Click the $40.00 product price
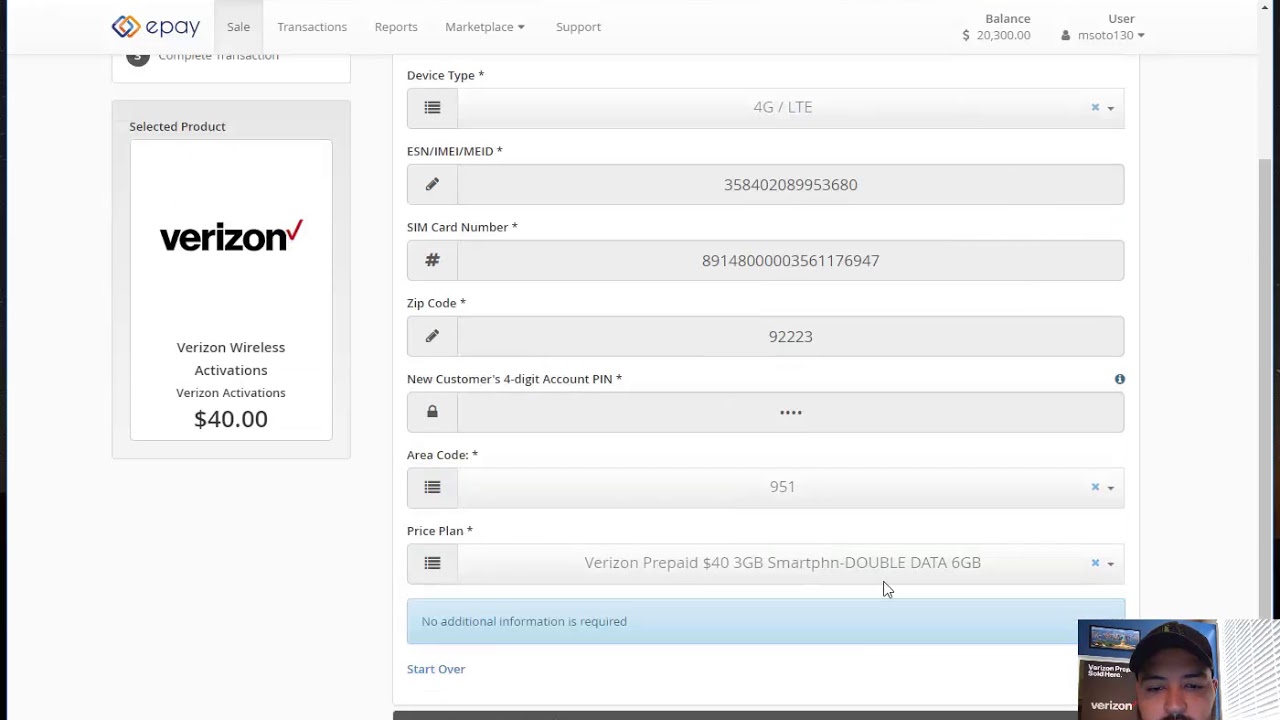This screenshot has height=720, width=1280. [x=231, y=419]
